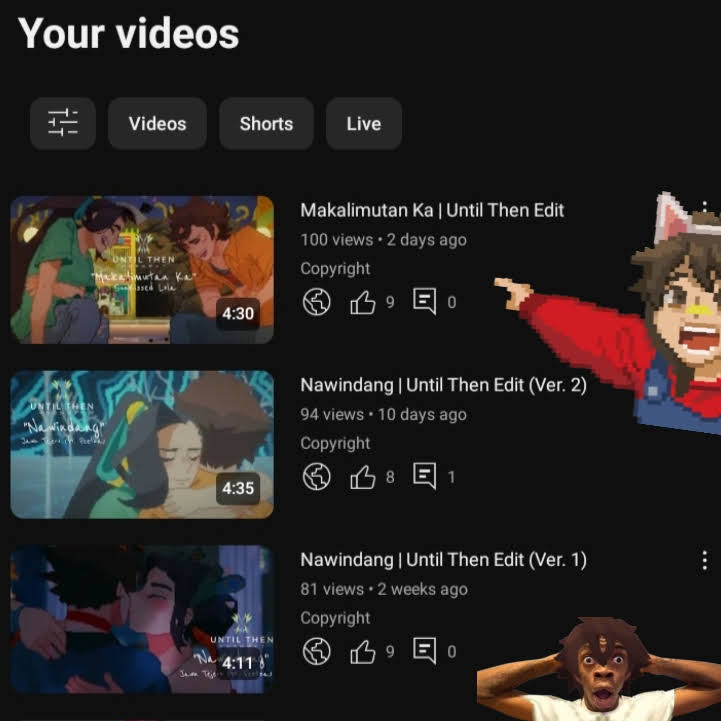
Task: Open the Nawindang Ver. 2 video thumbnail
Action: click(x=142, y=445)
